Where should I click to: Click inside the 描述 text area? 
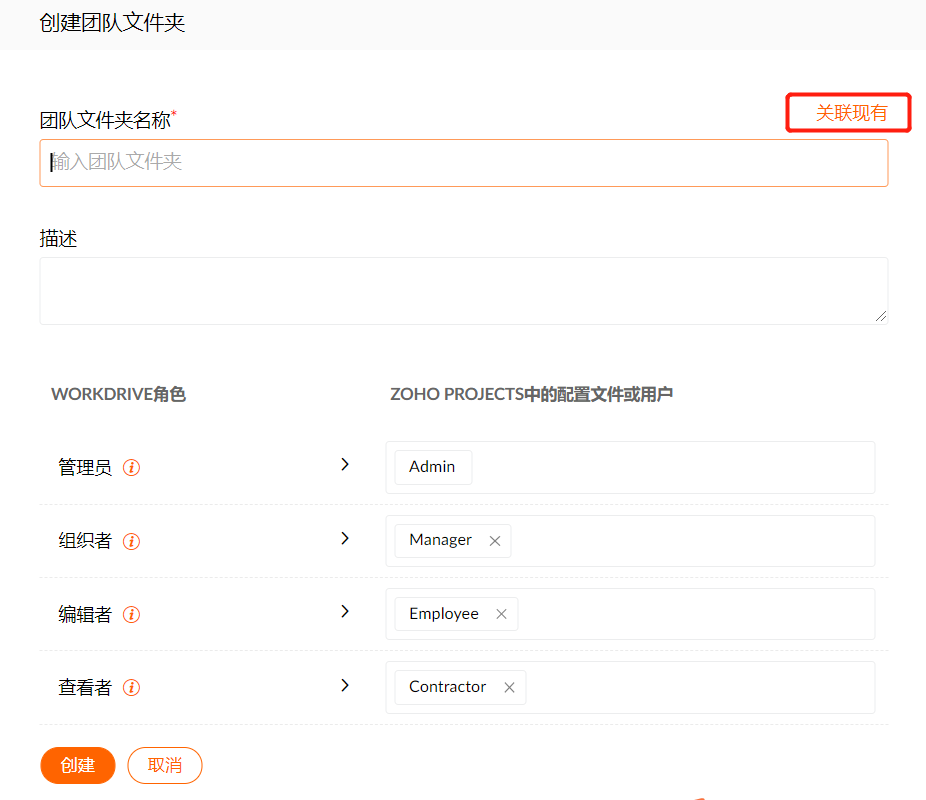463,290
